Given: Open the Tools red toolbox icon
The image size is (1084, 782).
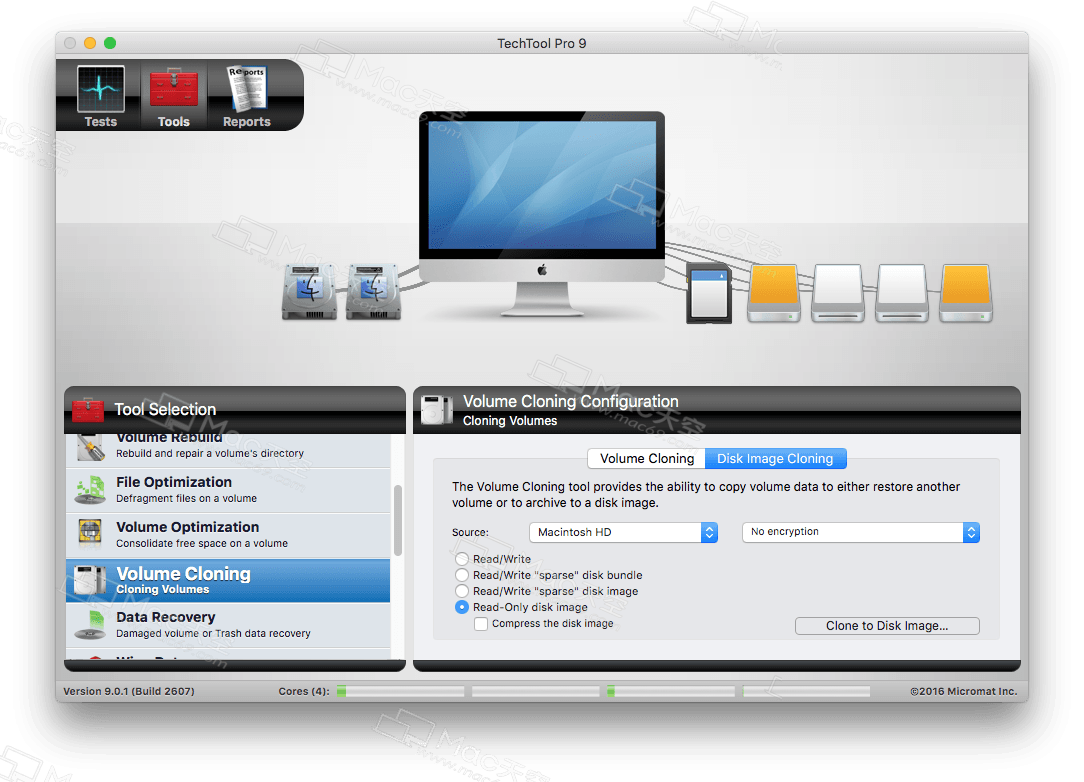Looking at the screenshot, I should point(174,89).
